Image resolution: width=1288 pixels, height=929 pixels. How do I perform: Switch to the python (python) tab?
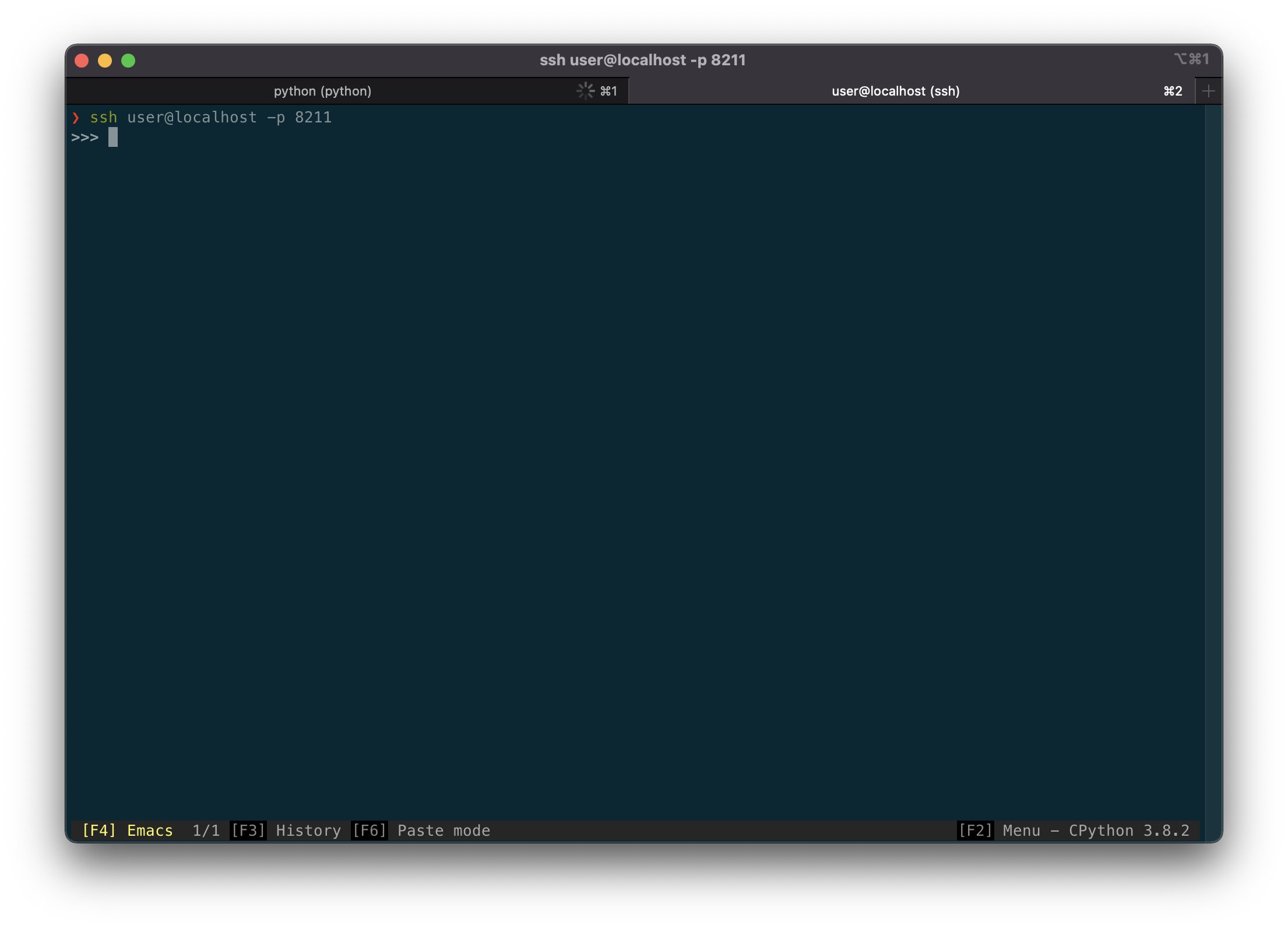(323, 91)
